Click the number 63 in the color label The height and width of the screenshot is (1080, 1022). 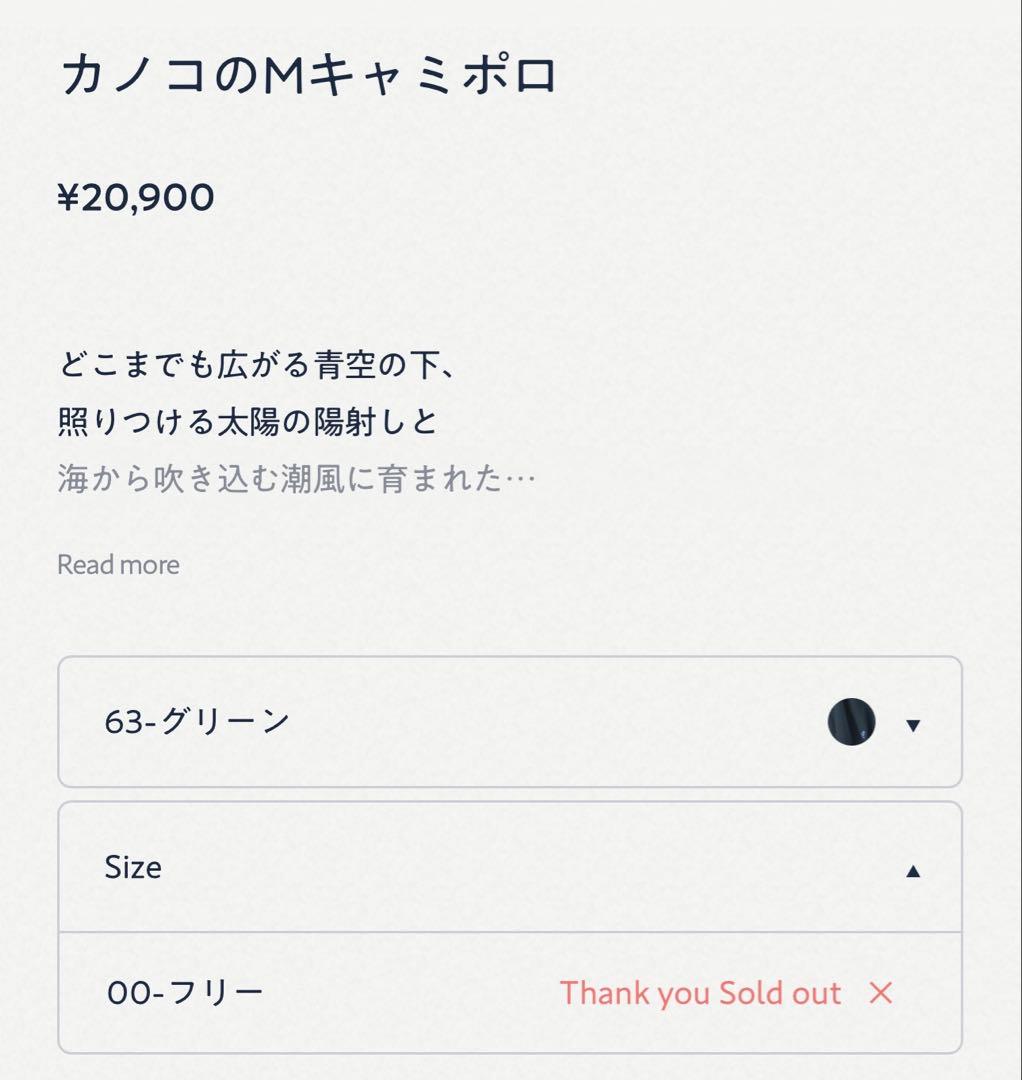coord(124,722)
